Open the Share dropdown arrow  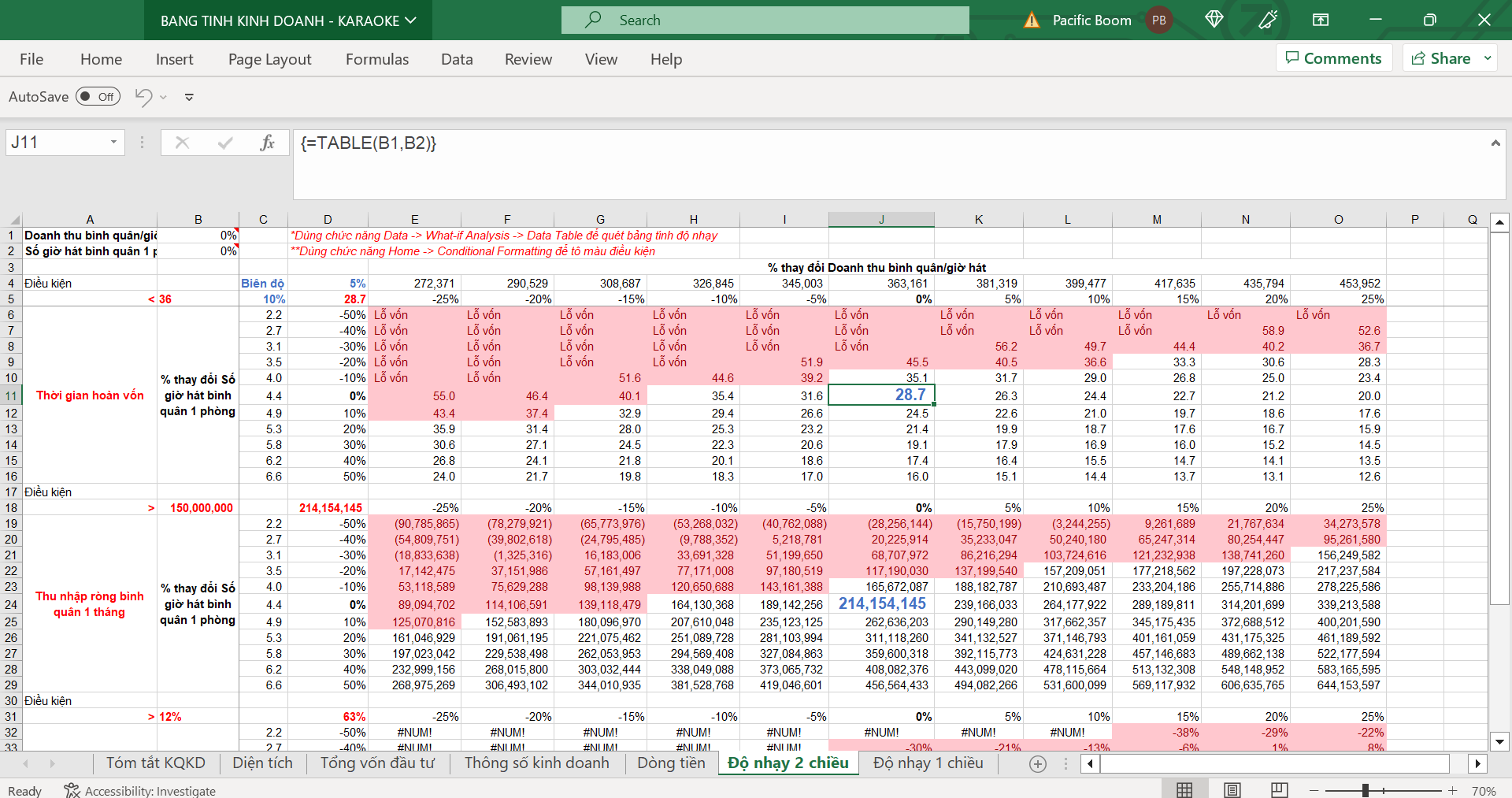tap(1488, 58)
